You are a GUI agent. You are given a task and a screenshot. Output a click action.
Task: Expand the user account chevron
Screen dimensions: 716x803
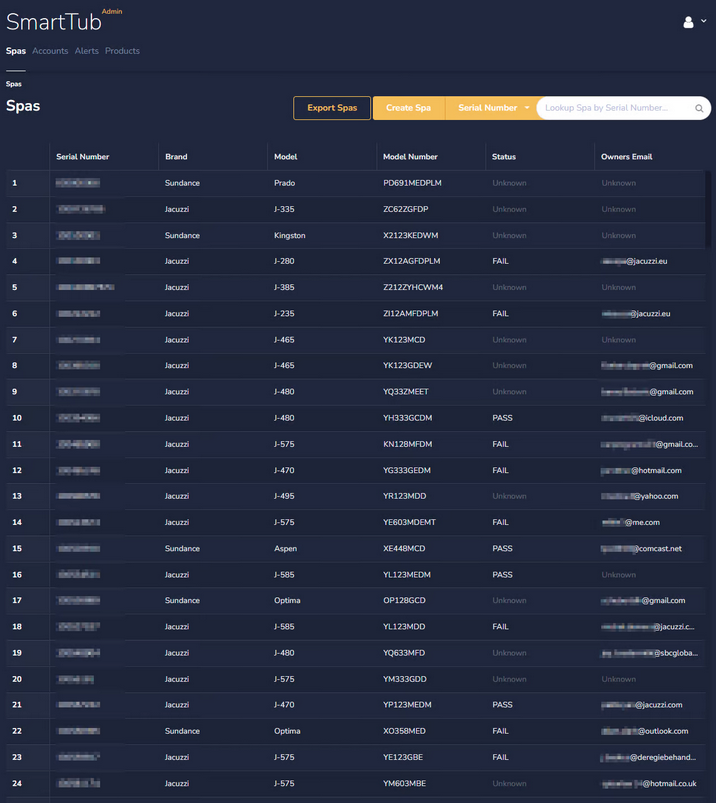tap(704, 21)
